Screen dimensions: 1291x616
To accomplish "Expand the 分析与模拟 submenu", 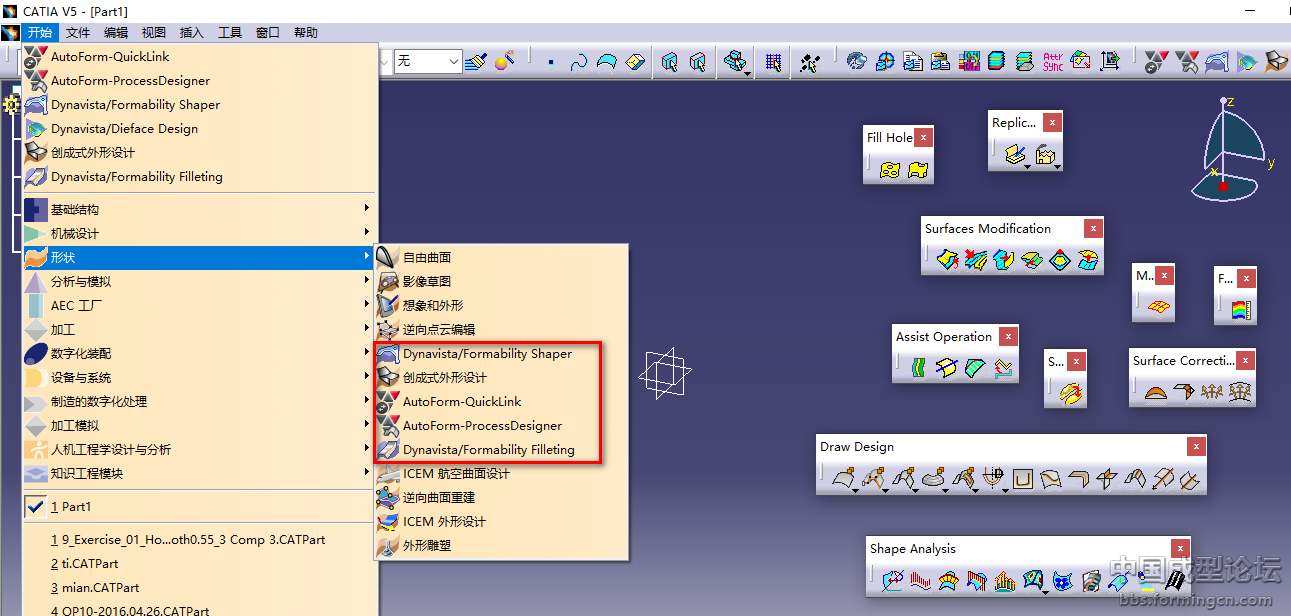I will point(81,282).
